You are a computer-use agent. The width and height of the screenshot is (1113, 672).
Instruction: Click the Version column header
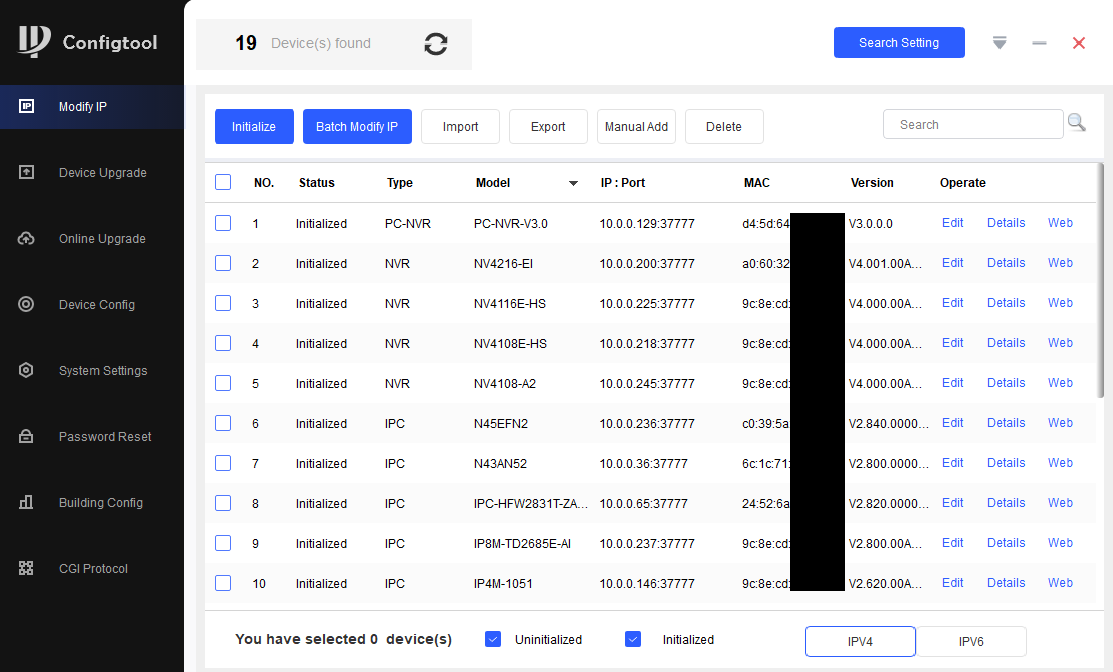[x=872, y=182]
